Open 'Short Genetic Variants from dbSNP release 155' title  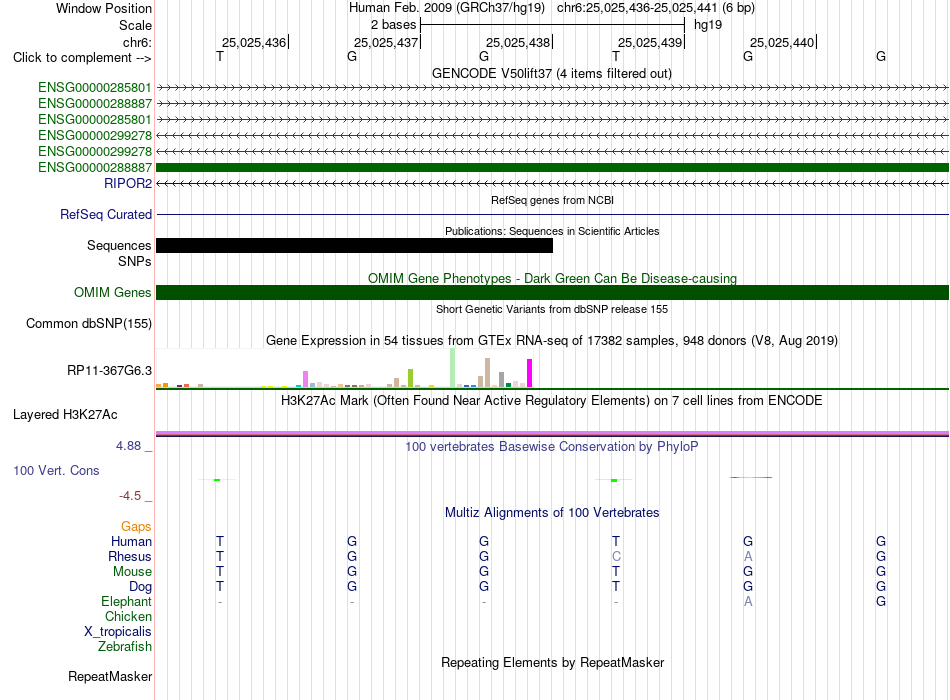pyautogui.click(x=552, y=309)
